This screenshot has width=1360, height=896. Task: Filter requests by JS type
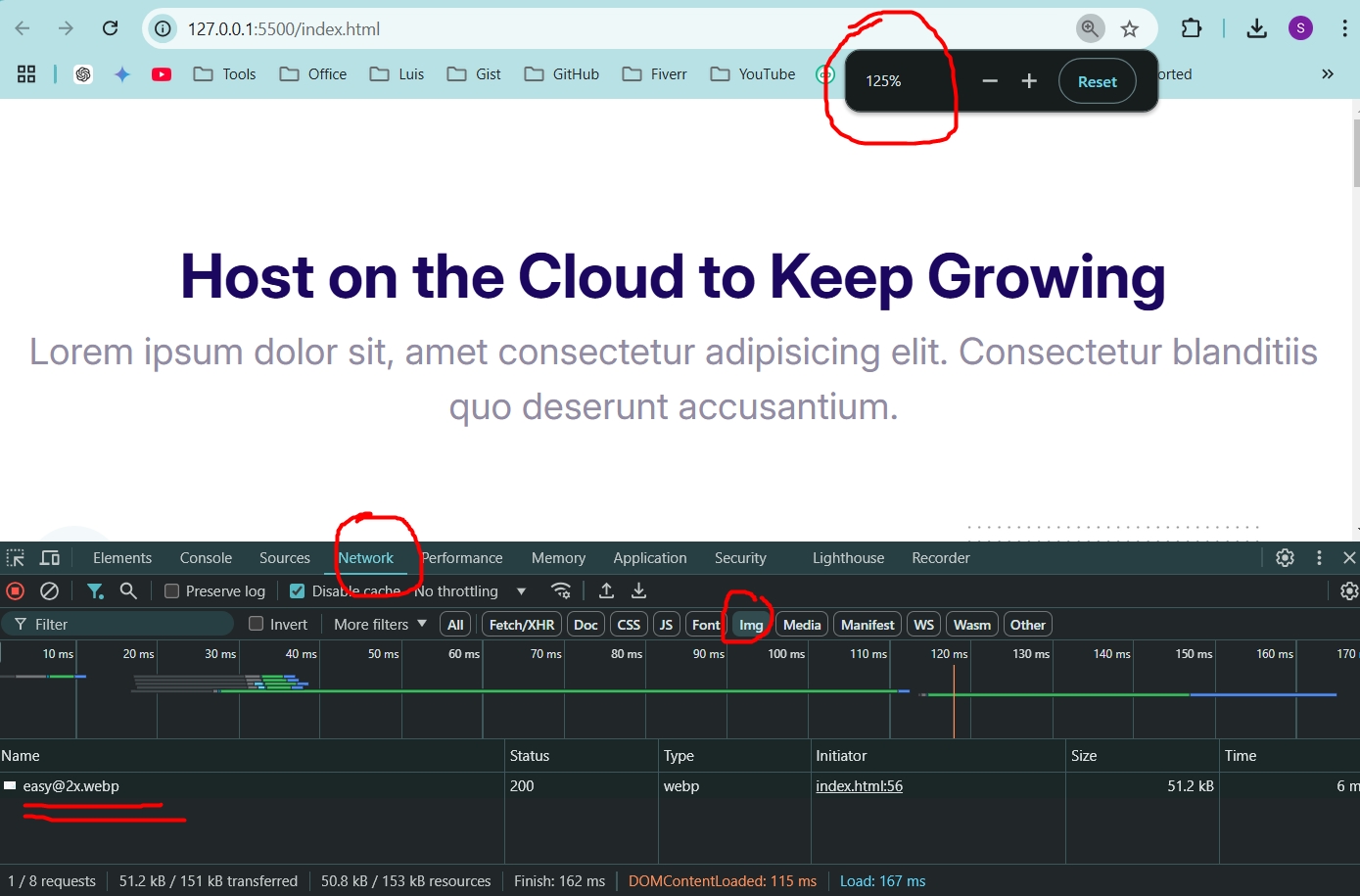[x=666, y=625]
